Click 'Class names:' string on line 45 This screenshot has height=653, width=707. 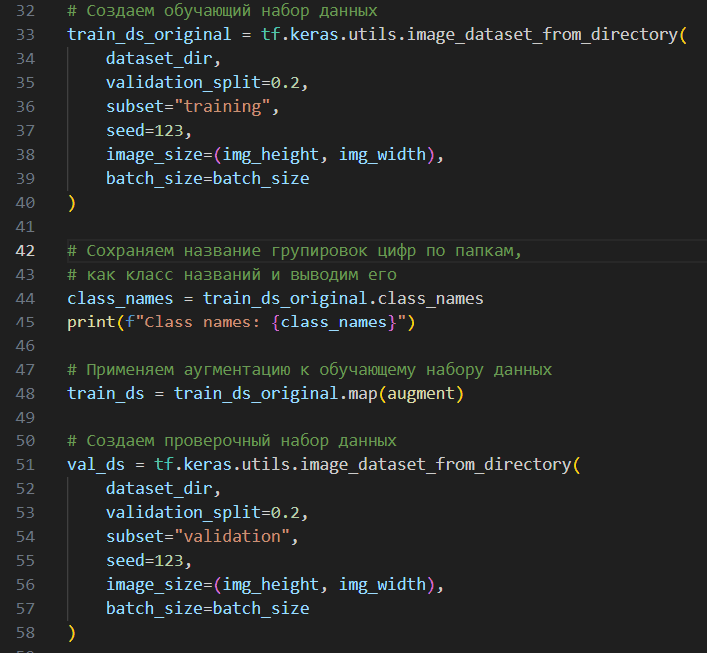point(202,322)
